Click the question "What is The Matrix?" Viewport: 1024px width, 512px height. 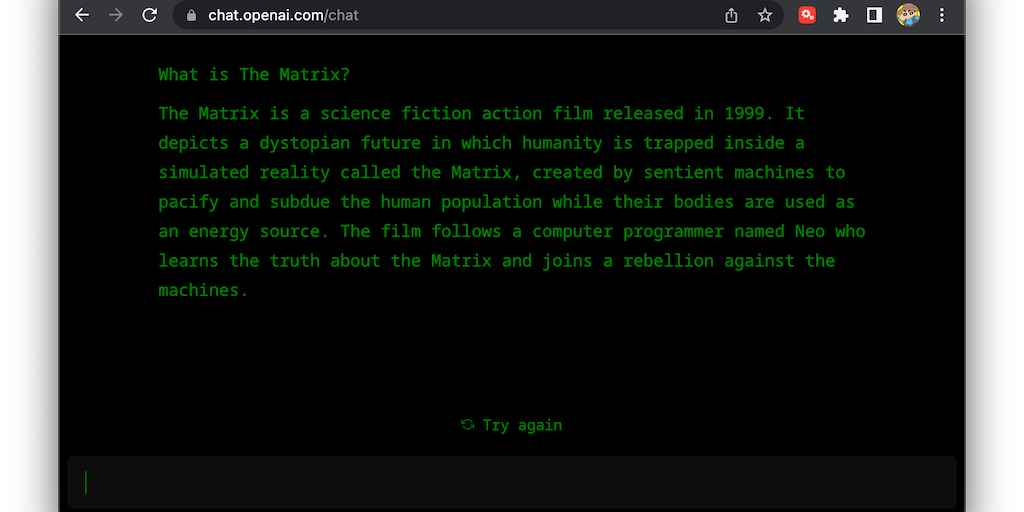tap(254, 74)
